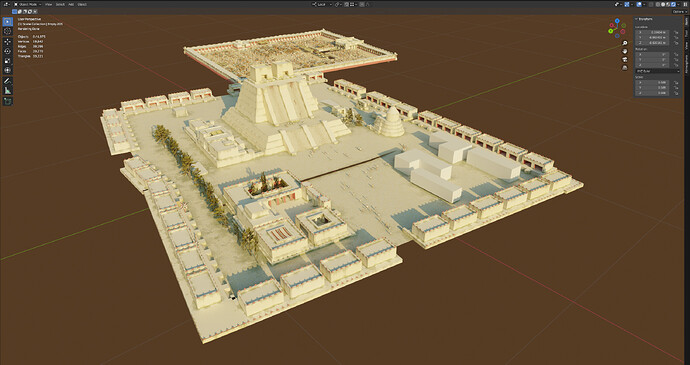The width and height of the screenshot is (690, 365).
Task: Open the Local transform orientation dropdown
Action: click(323, 4)
